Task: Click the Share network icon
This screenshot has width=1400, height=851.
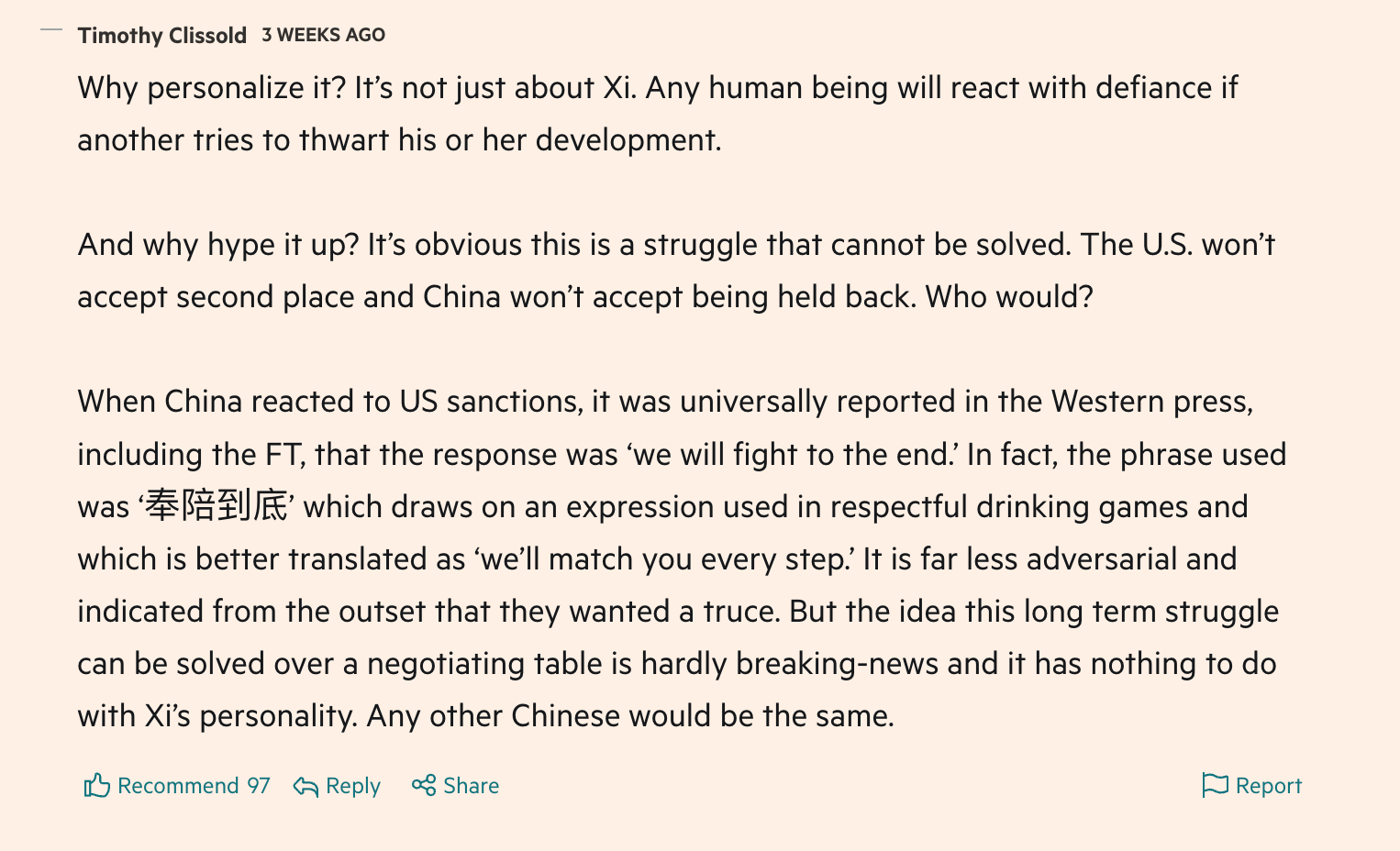Action: (424, 785)
